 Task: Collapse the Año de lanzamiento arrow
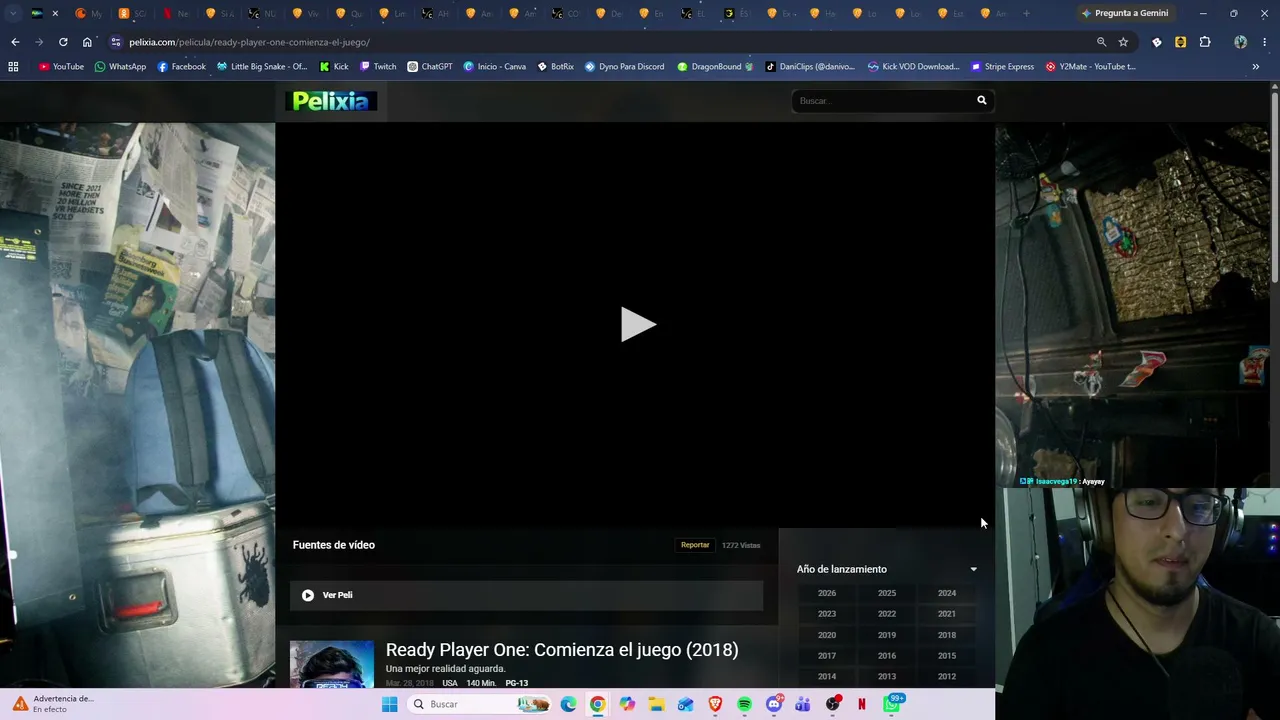click(x=974, y=569)
